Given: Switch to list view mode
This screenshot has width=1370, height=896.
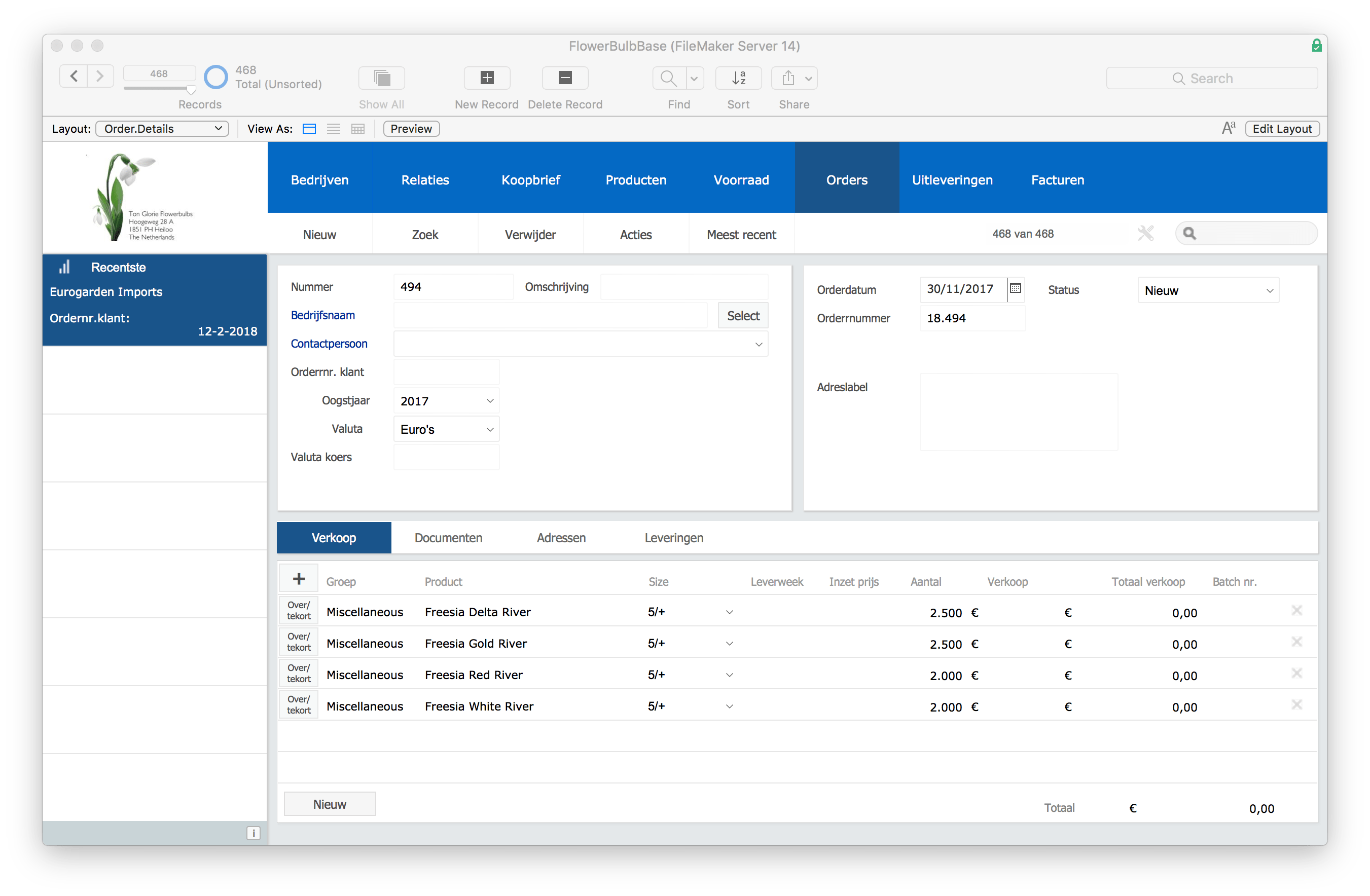Looking at the screenshot, I should [x=333, y=128].
